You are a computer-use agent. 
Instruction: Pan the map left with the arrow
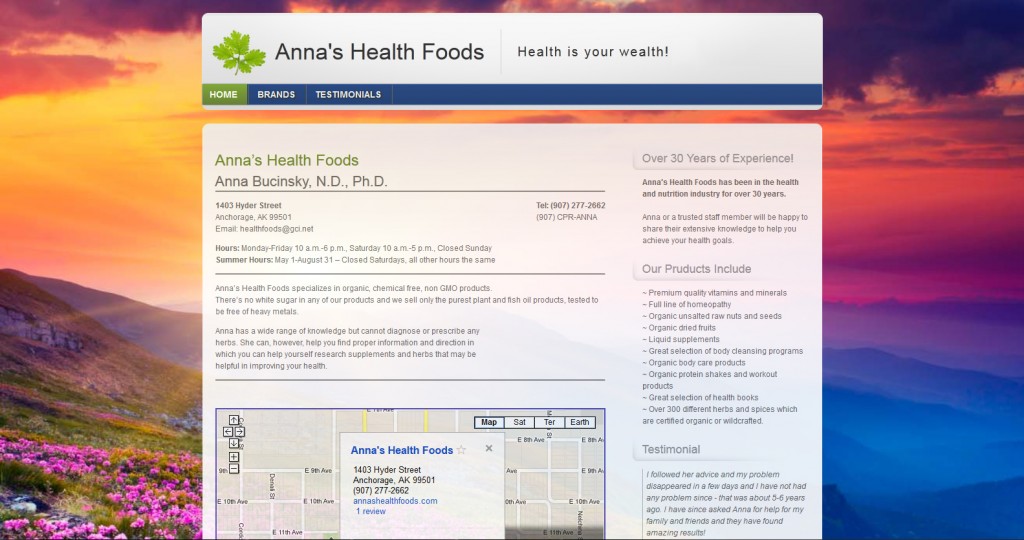228,432
